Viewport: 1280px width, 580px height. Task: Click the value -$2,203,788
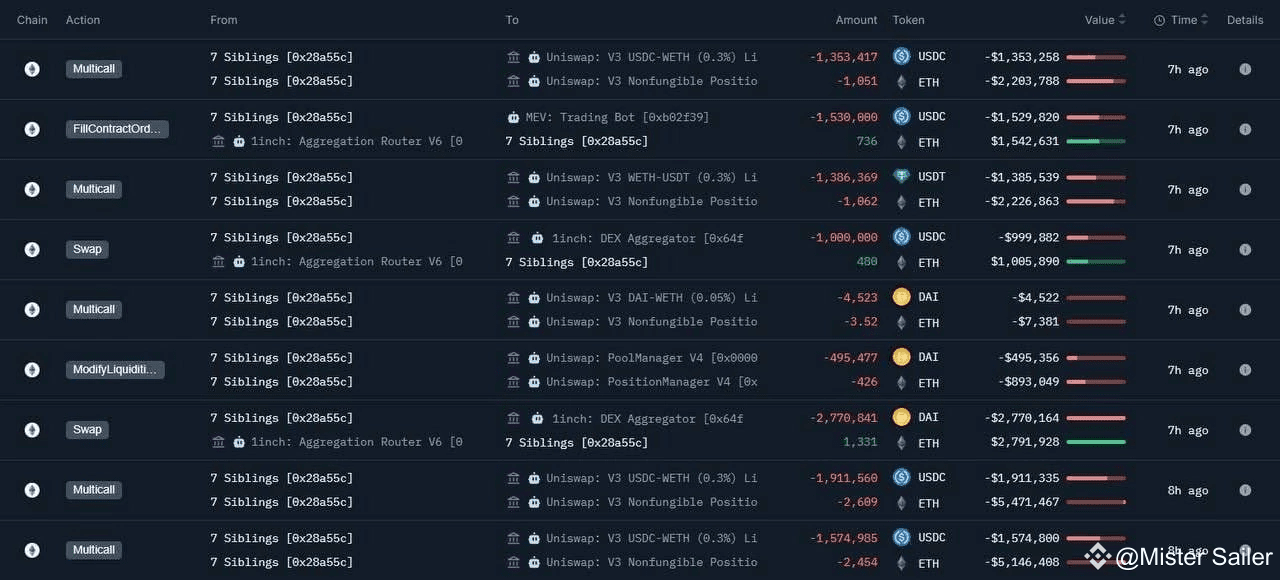click(x=1022, y=82)
